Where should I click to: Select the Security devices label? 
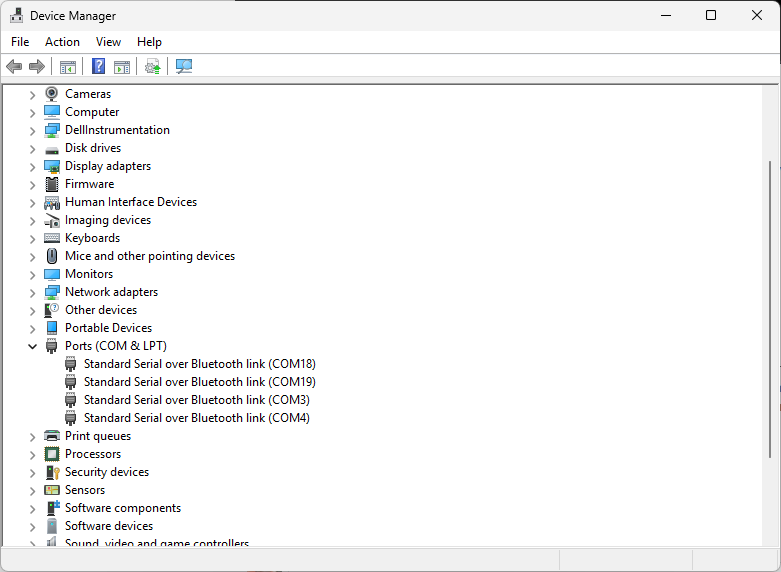(x=107, y=472)
